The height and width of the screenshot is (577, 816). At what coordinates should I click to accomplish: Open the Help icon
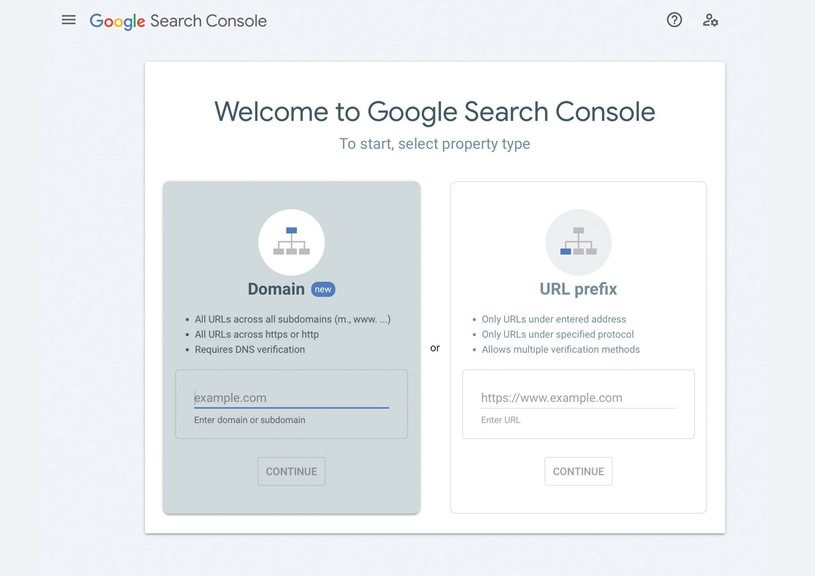[674, 20]
